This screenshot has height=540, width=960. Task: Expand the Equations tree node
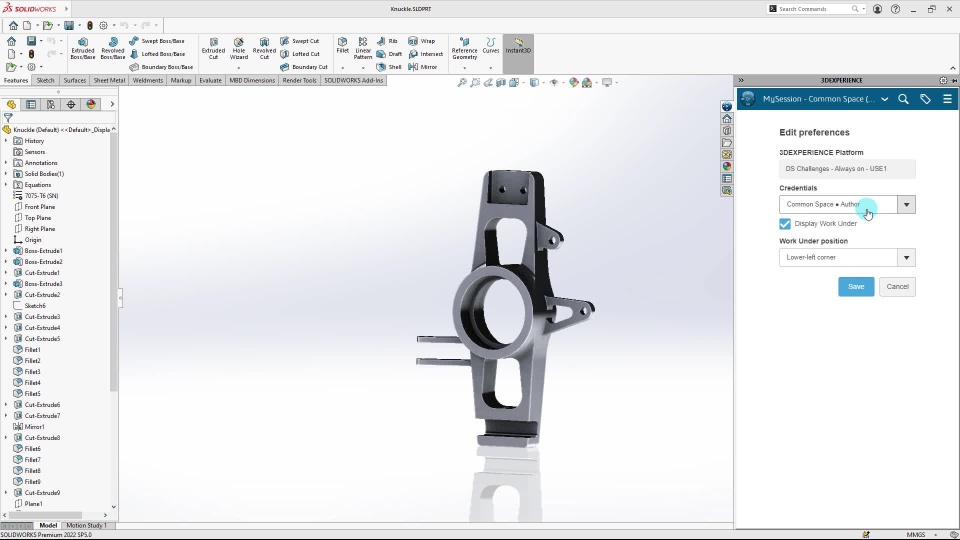(x=6, y=185)
